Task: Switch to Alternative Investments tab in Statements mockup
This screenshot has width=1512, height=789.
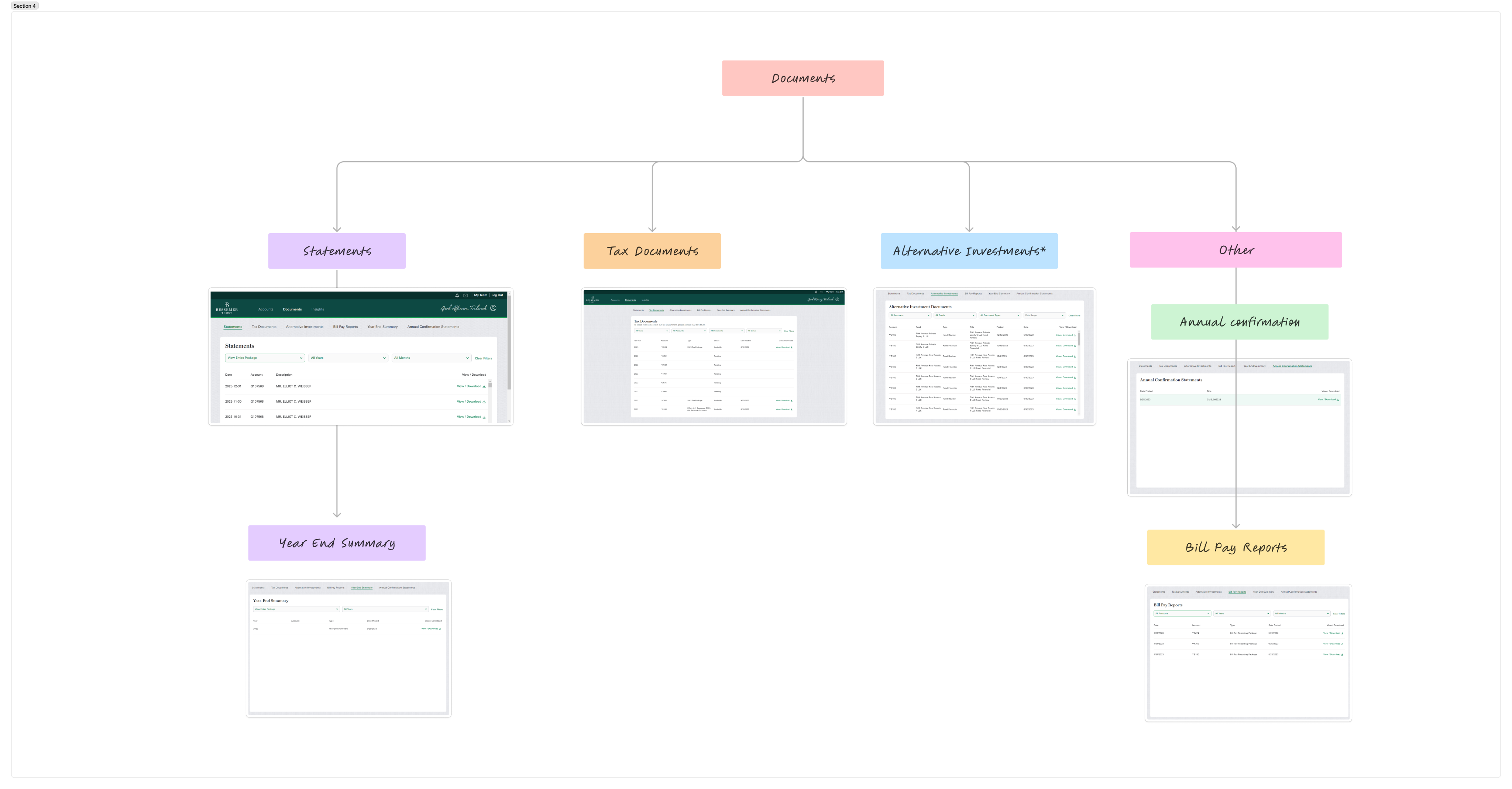Action: [305, 327]
